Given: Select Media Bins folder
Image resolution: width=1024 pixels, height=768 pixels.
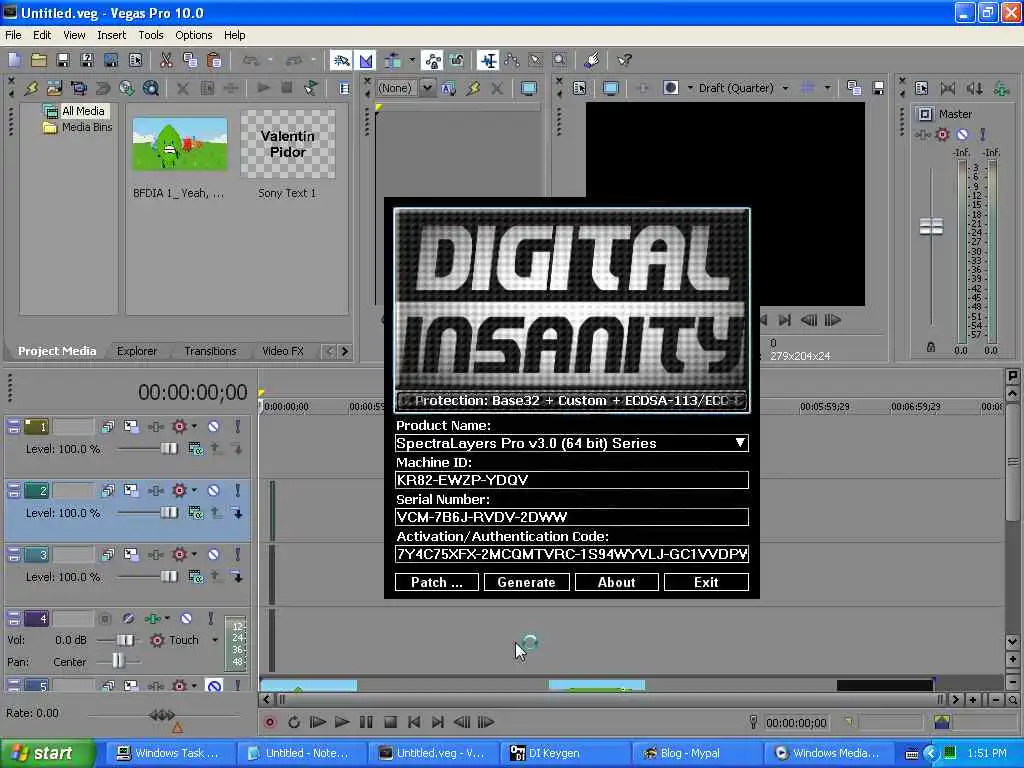Looking at the screenshot, I should tap(87, 127).
